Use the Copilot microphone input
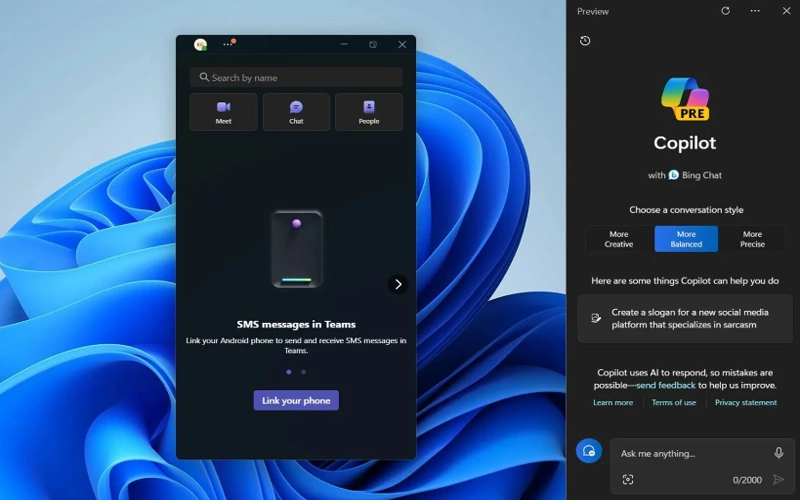 tap(779, 453)
